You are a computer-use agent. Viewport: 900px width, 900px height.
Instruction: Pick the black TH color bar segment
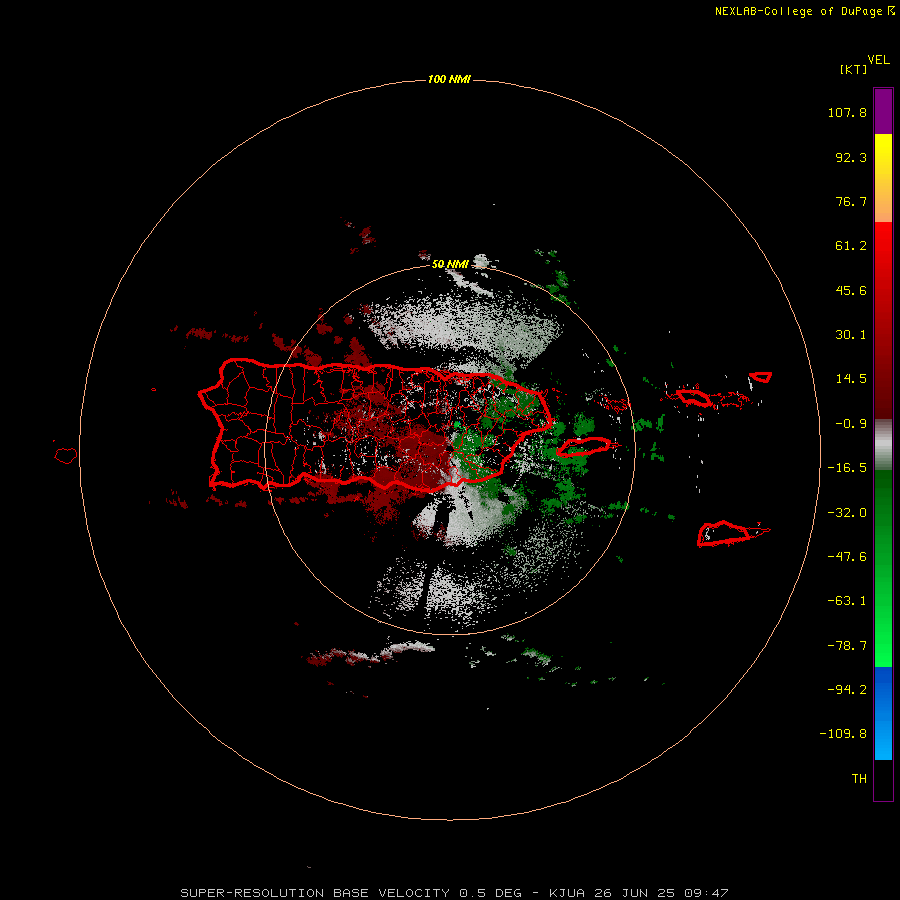click(883, 779)
